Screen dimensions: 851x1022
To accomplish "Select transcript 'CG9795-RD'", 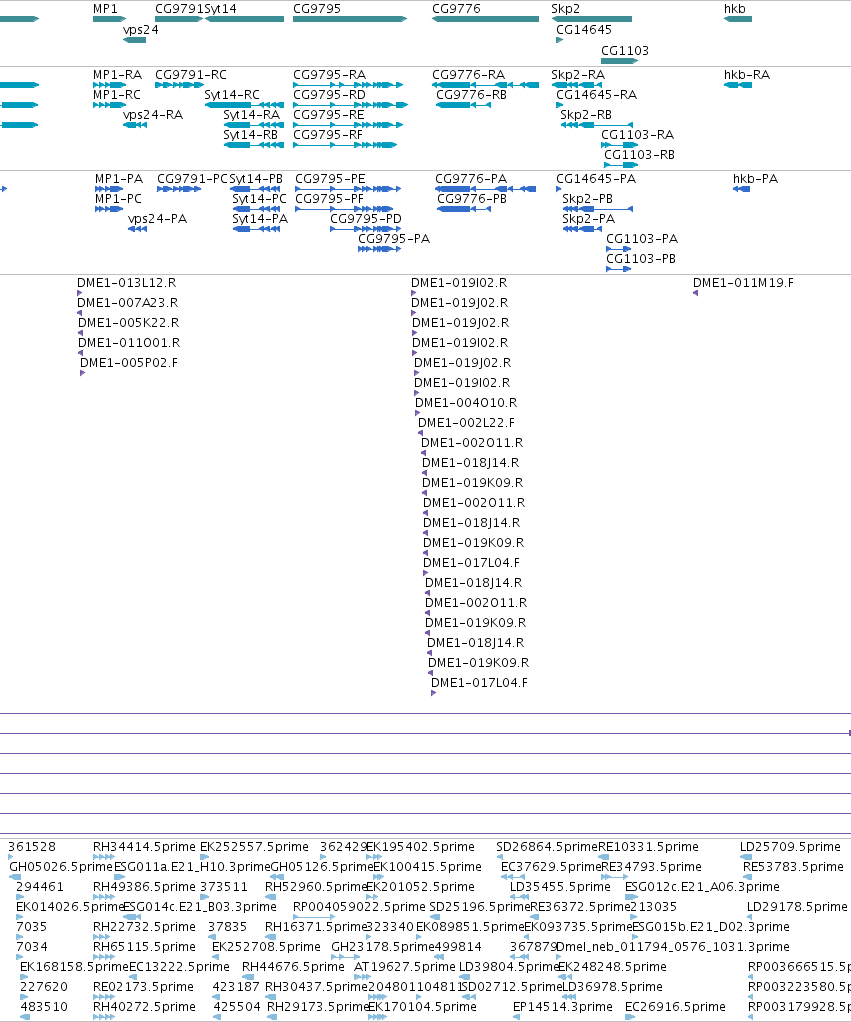I will pyautogui.click(x=330, y=95).
